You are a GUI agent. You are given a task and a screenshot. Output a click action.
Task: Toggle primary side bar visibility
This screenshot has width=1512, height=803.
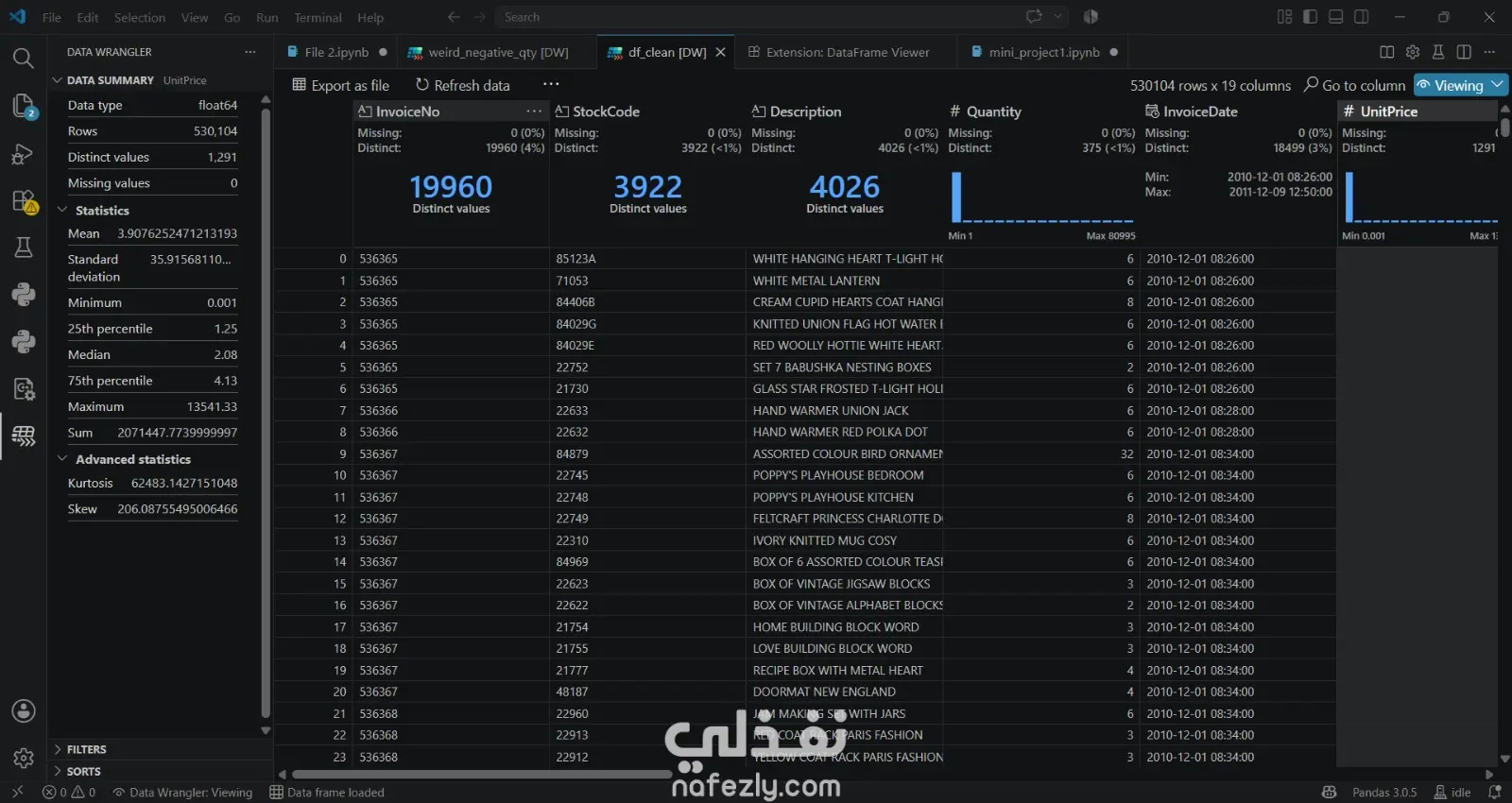coord(1310,17)
